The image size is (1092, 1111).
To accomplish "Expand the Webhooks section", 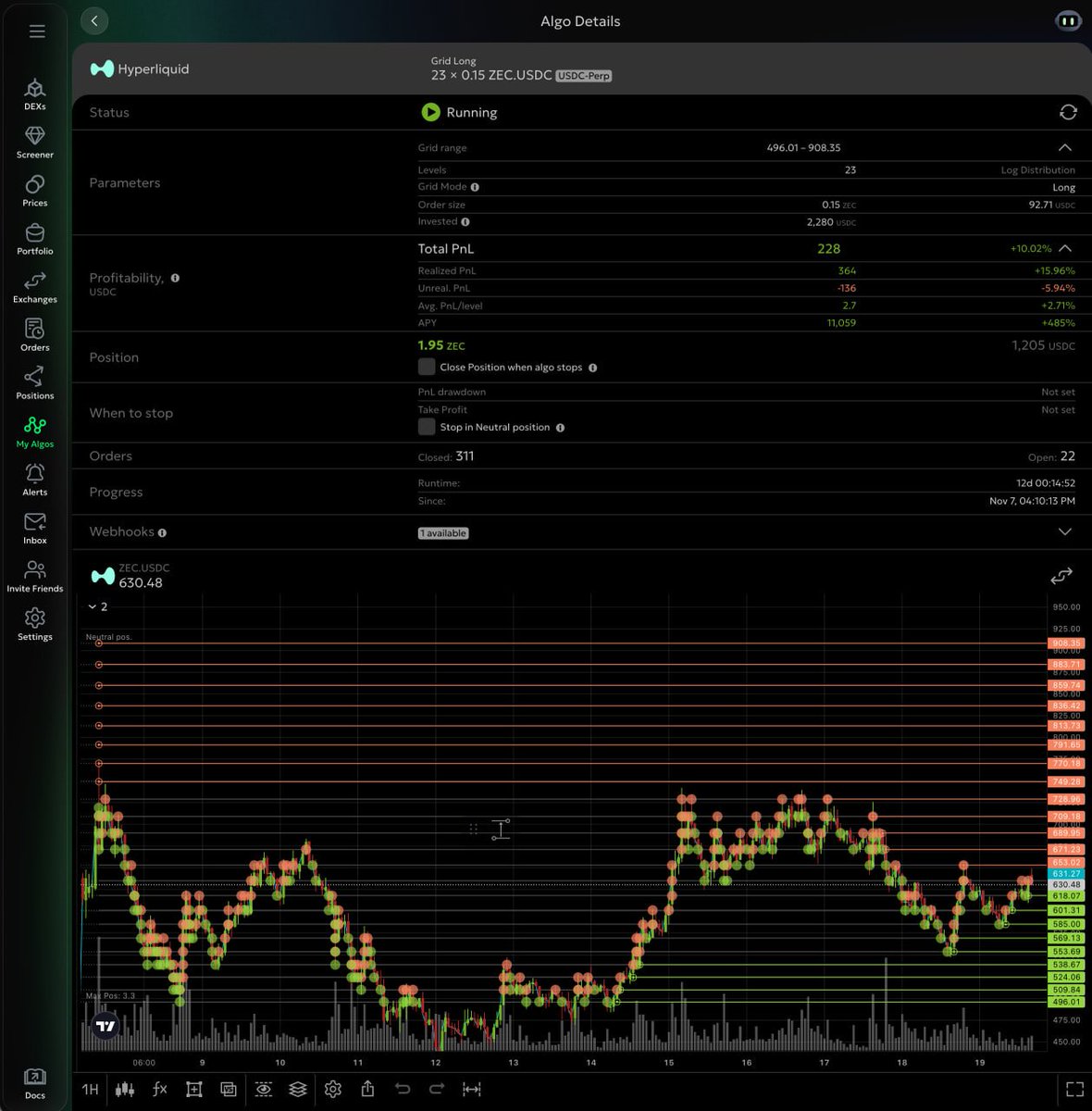I will (1064, 531).
